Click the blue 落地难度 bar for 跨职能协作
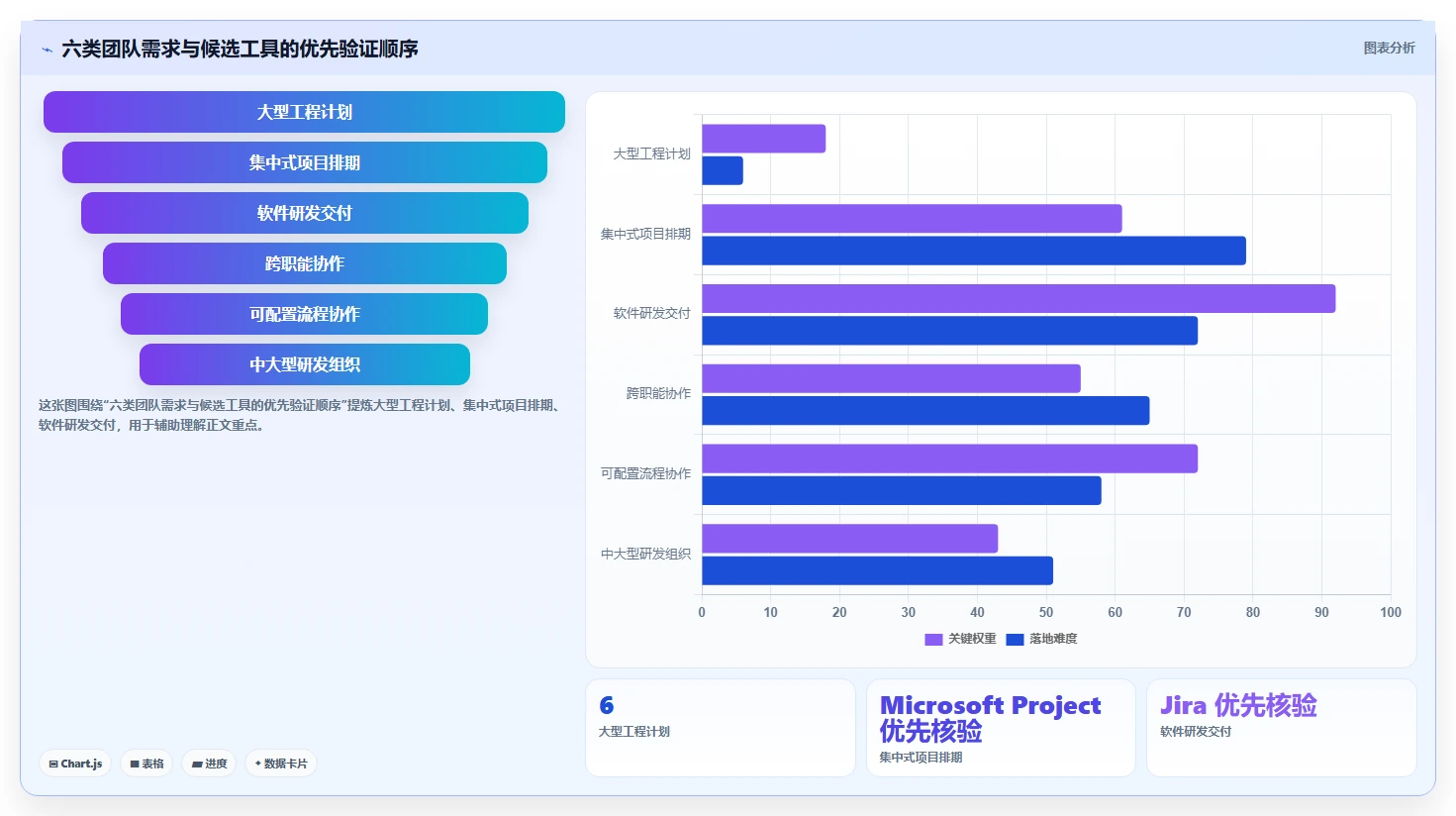The width and height of the screenshot is (1456, 816). 925,411
